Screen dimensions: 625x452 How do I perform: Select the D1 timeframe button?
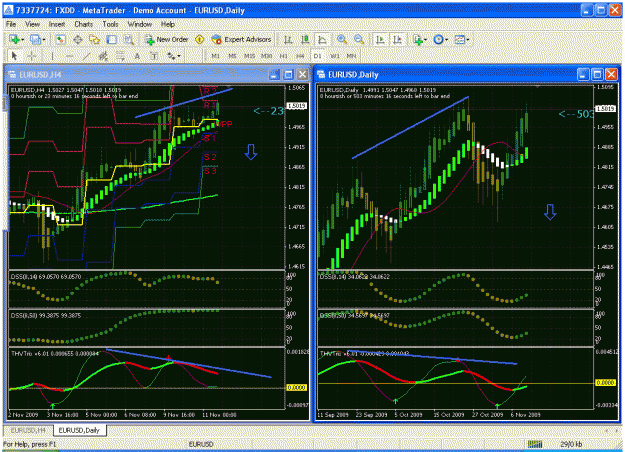[317, 56]
